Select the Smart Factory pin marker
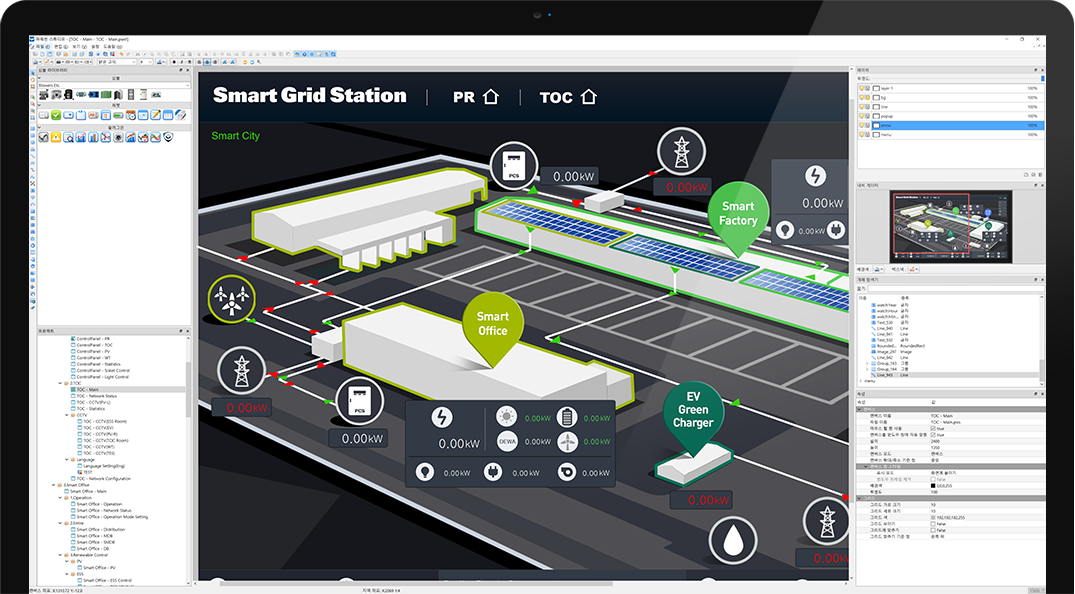This screenshot has width=1075, height=594. (738, 218)
